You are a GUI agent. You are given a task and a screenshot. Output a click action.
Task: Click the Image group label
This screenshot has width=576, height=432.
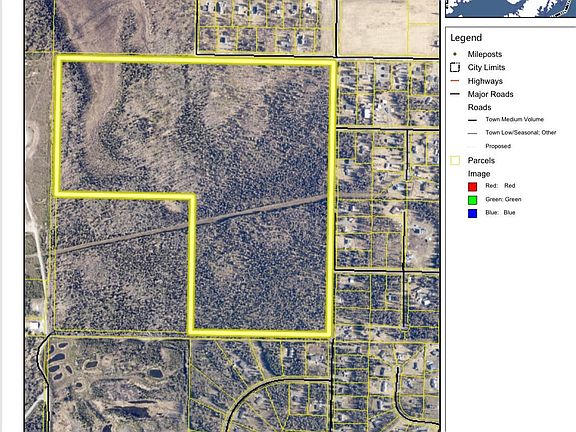click(x=479, y=174)
